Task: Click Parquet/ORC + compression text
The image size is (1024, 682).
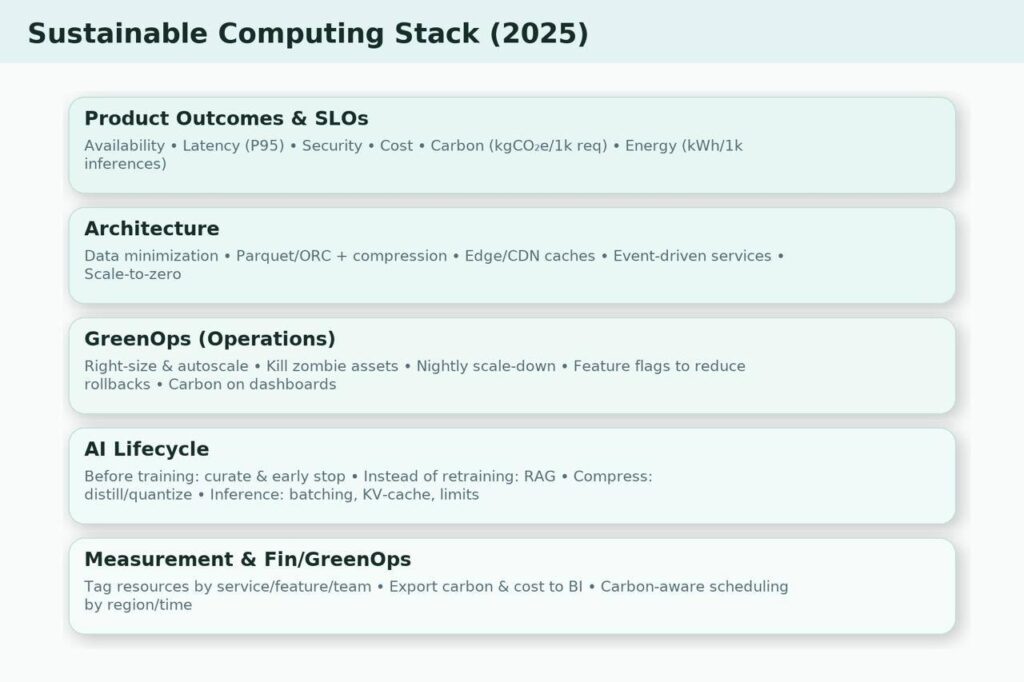Action: tap(341, 256)
